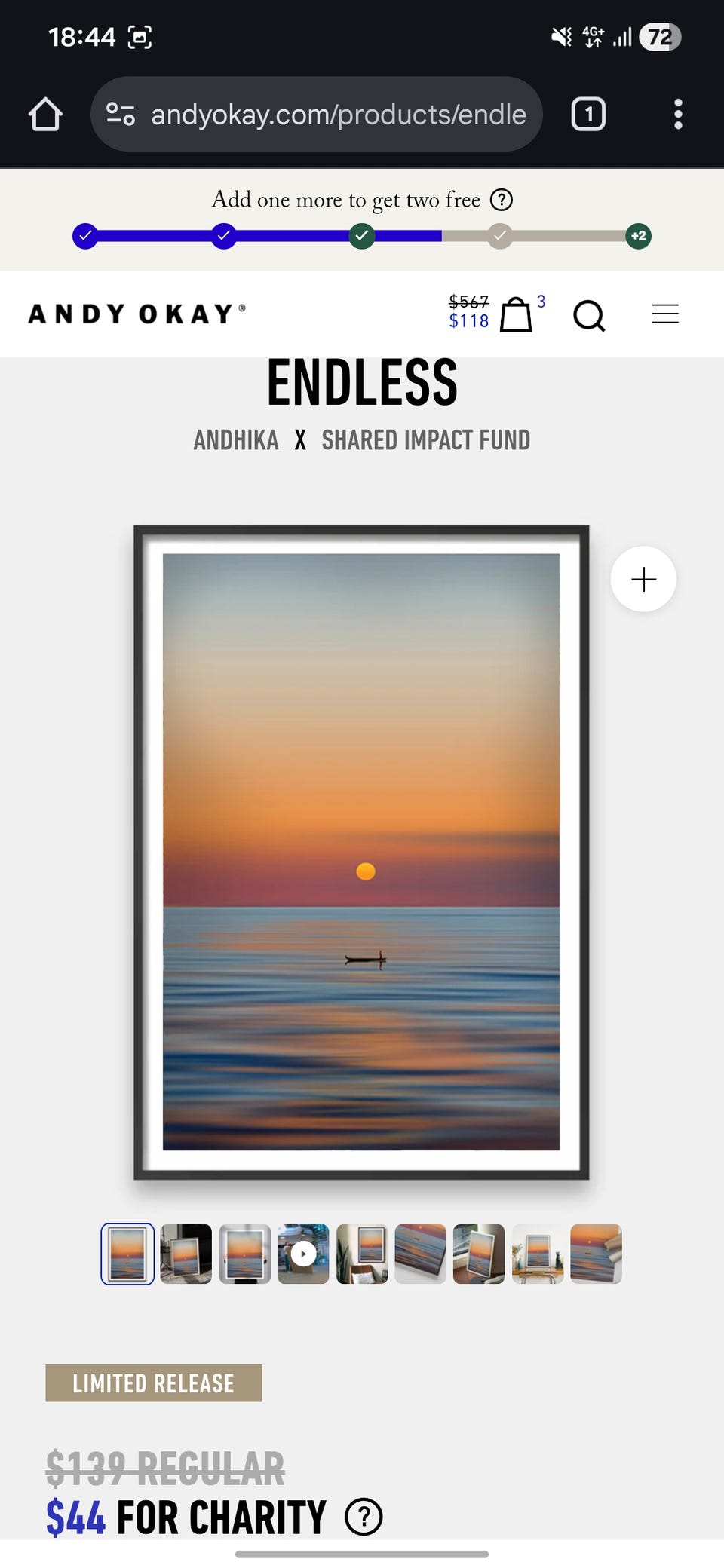The image size is (724, 1568).
Task: Tap the browser home icon
Action: [45, 115]
